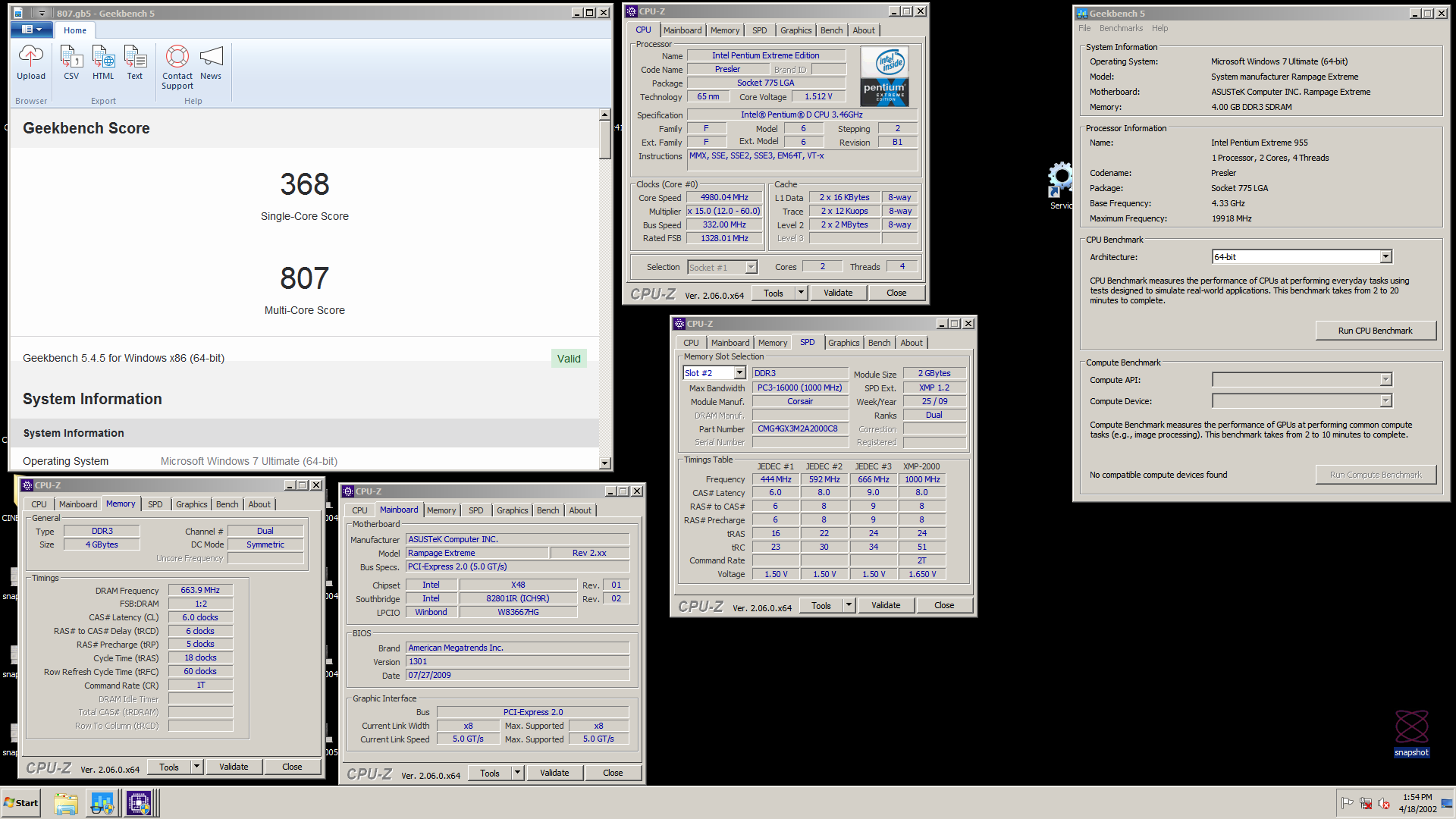The height and width of the screenshot is (819, 1456).
Task: Open Bench tab in CPU-Z CPU window
Action: (831, 30)
